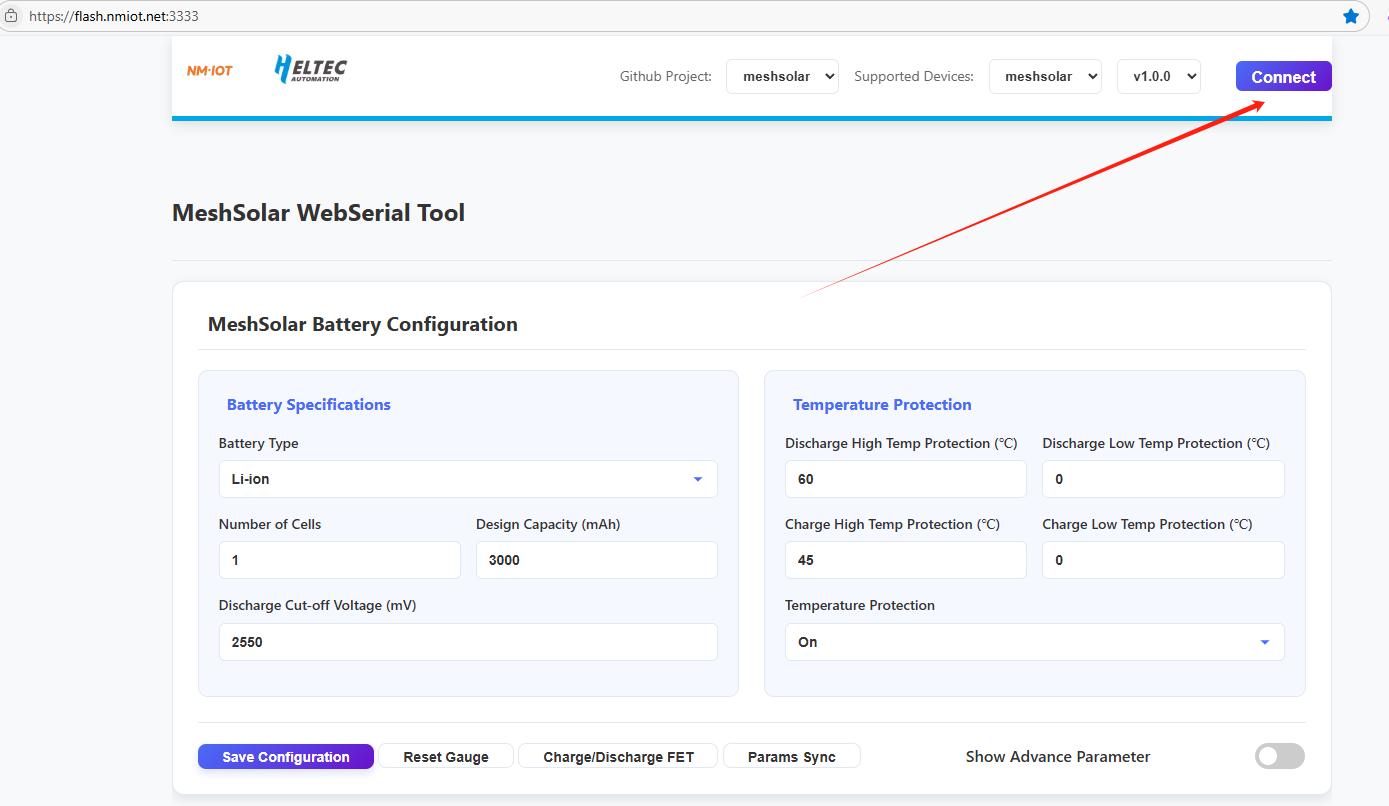Click the Heltec Automation logo
Image resolution: width=1389 pixels, height=806 pixels.
coord(311,69)
